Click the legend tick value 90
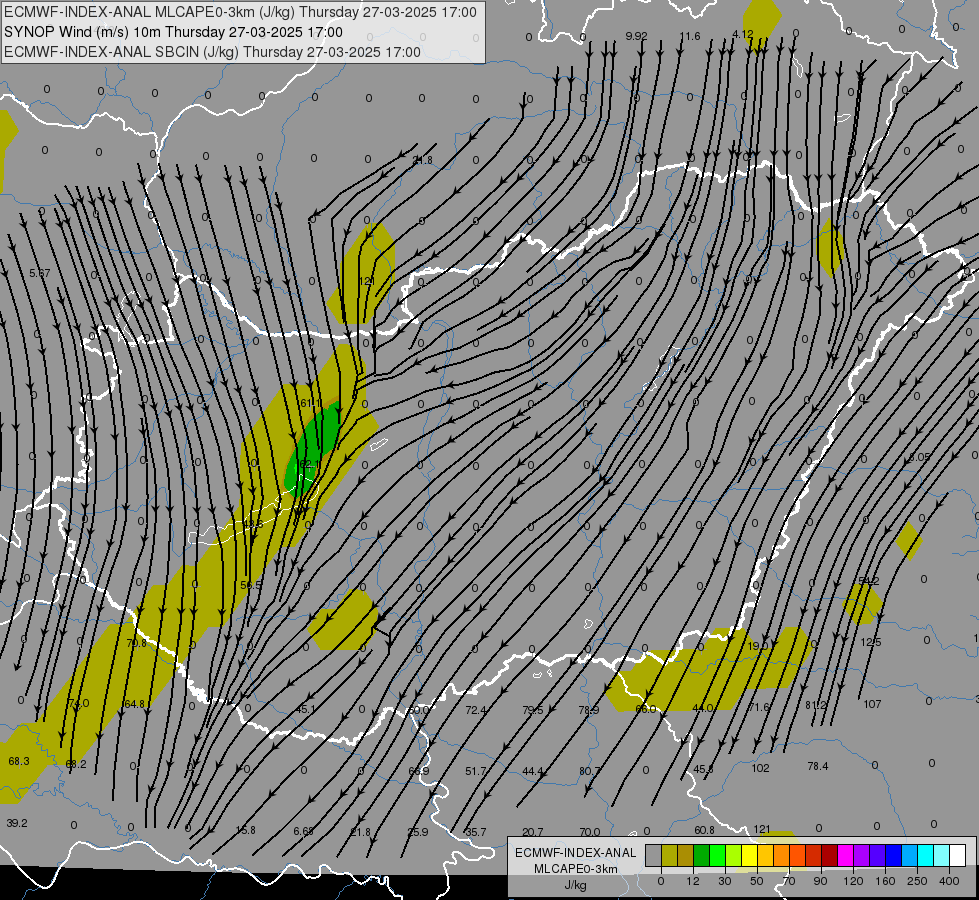 [820, 881]
